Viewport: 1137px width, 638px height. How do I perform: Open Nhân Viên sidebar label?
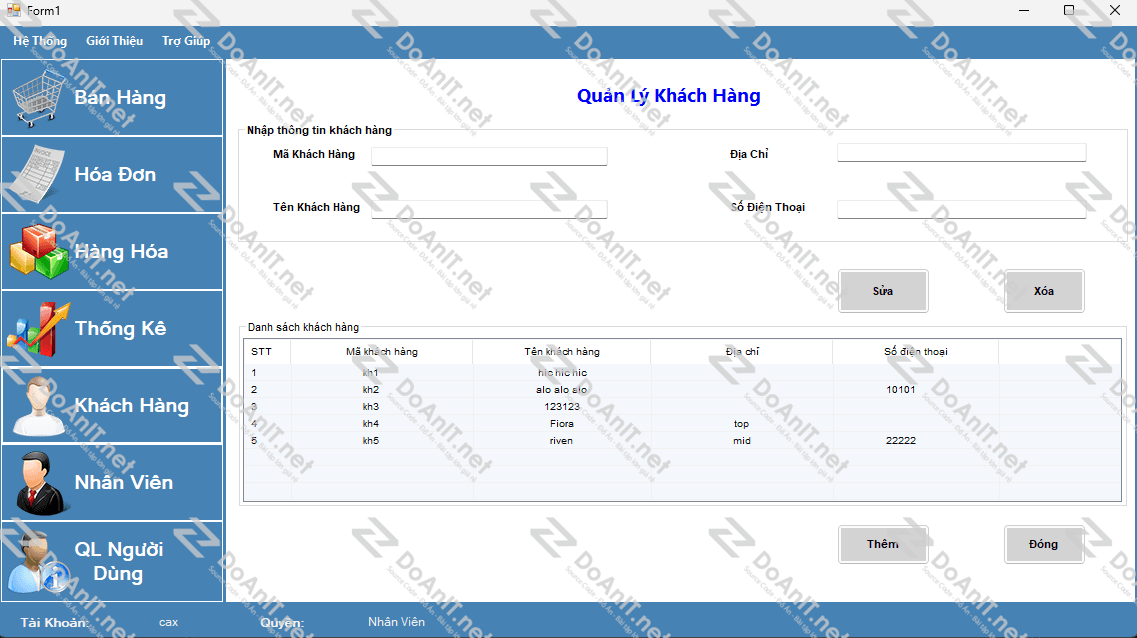click(x=124, y=482)
